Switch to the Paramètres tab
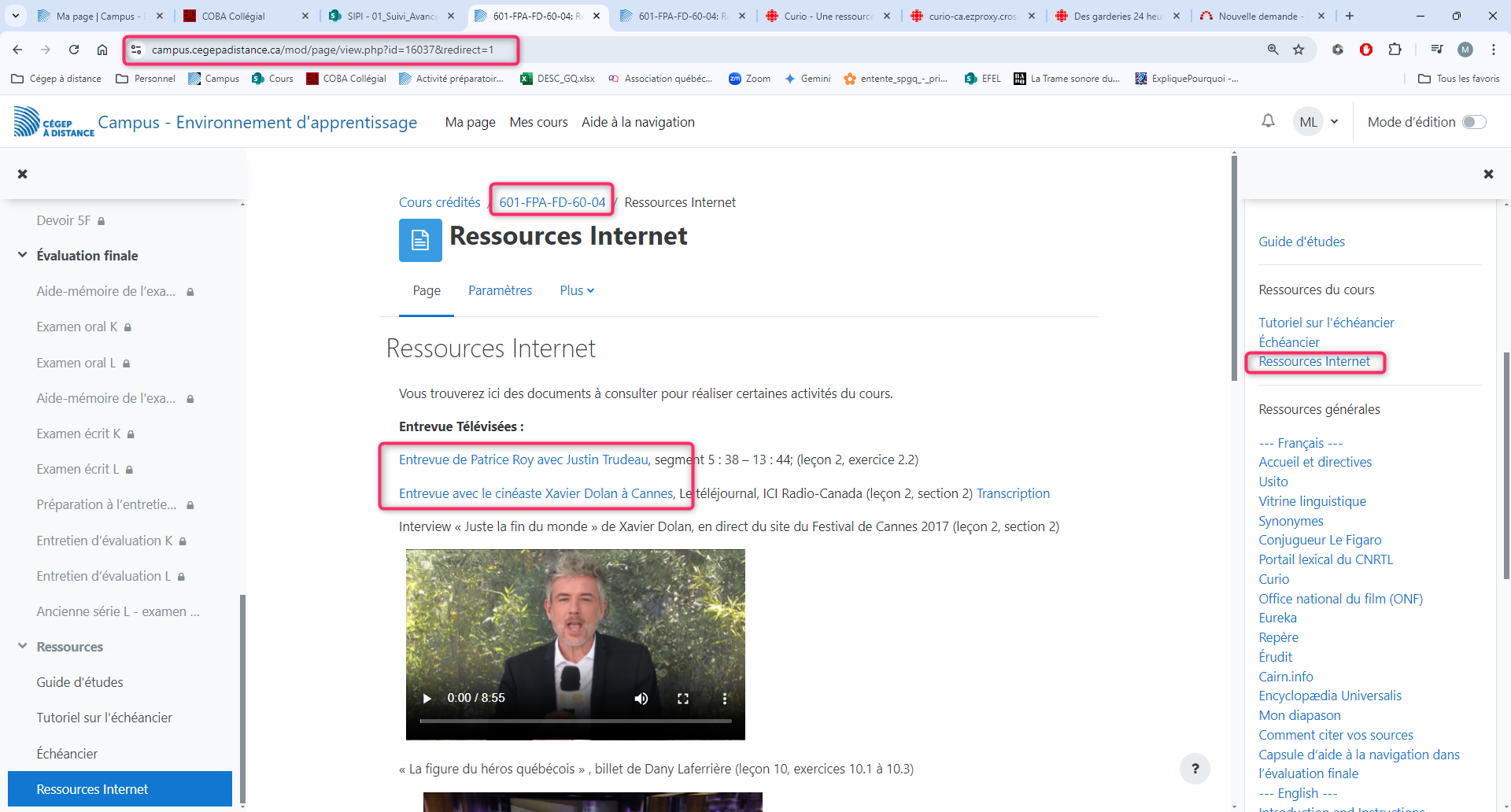This screenshot has height=812, width=1511. [500, 290]
